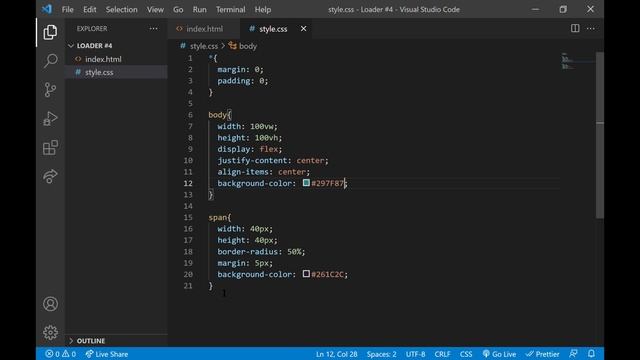Start Live Share from status bar

[x=107, y=354]
